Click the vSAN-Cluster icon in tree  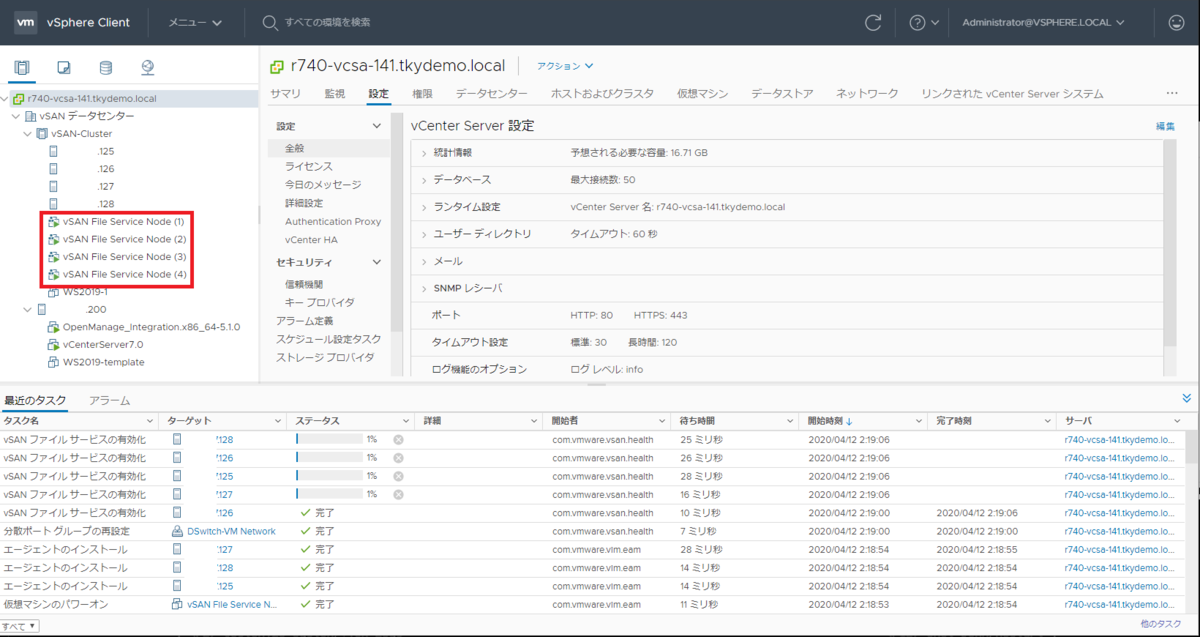(x=42, y=134)
